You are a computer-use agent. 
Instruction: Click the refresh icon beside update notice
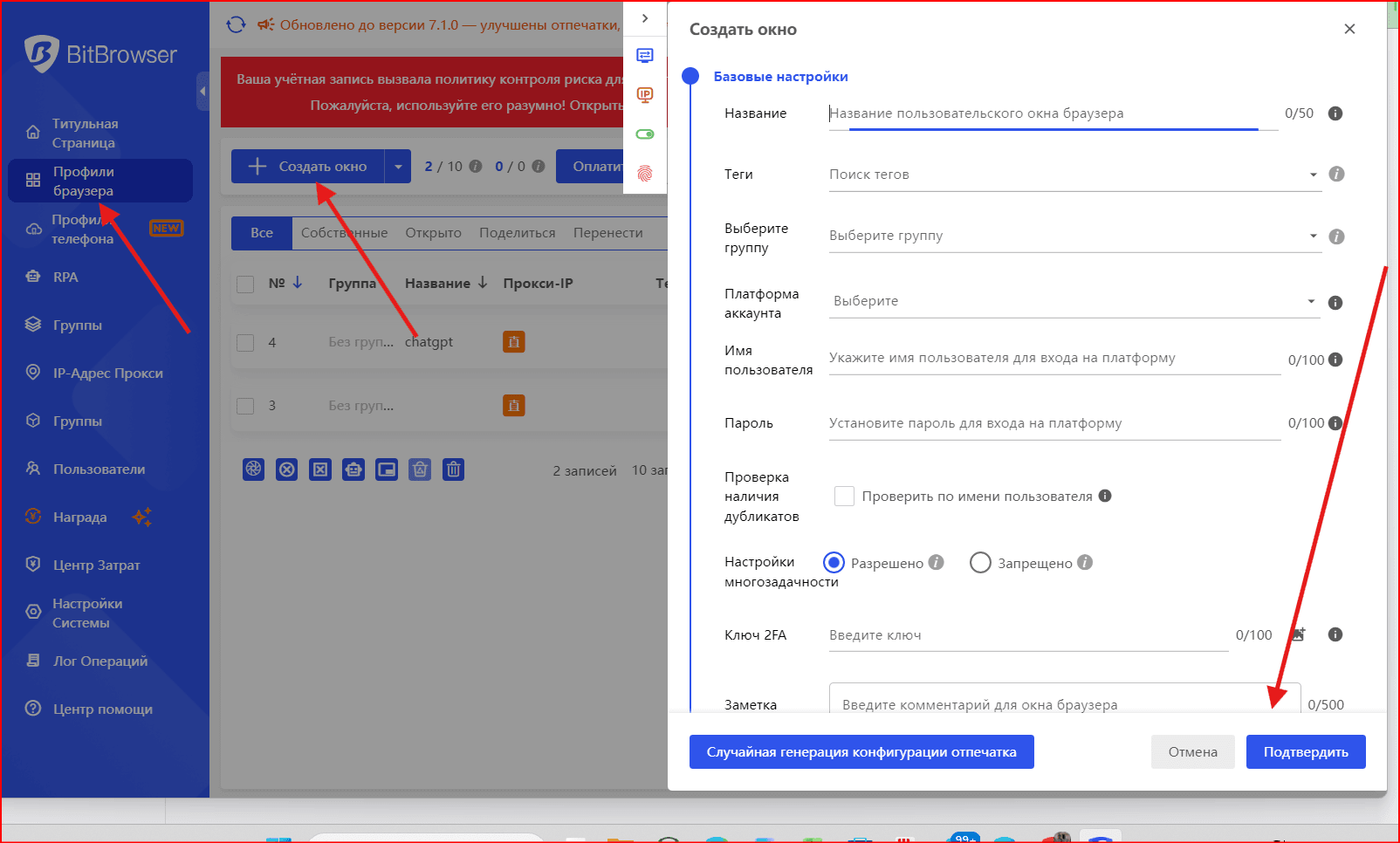236,24
